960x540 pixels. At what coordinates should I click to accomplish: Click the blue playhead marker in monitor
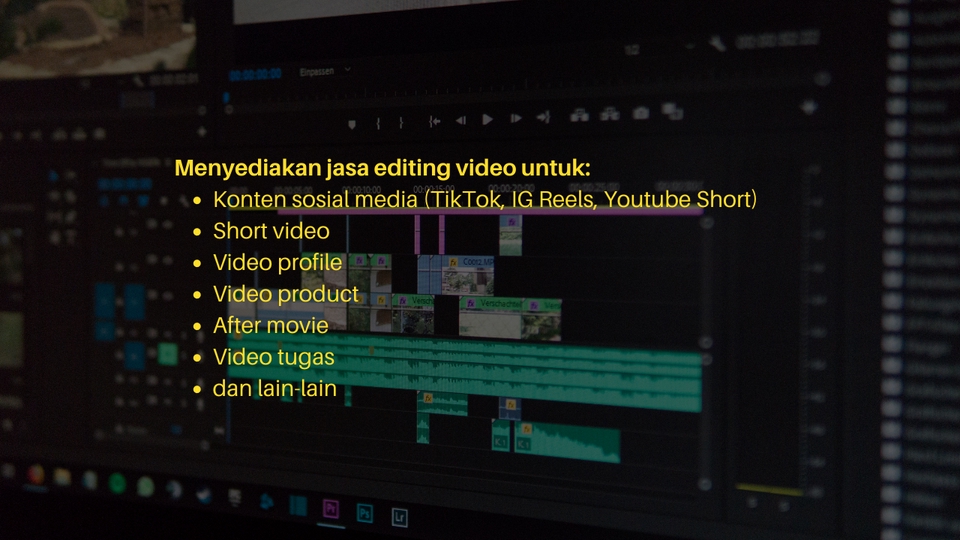coord(226,98)
